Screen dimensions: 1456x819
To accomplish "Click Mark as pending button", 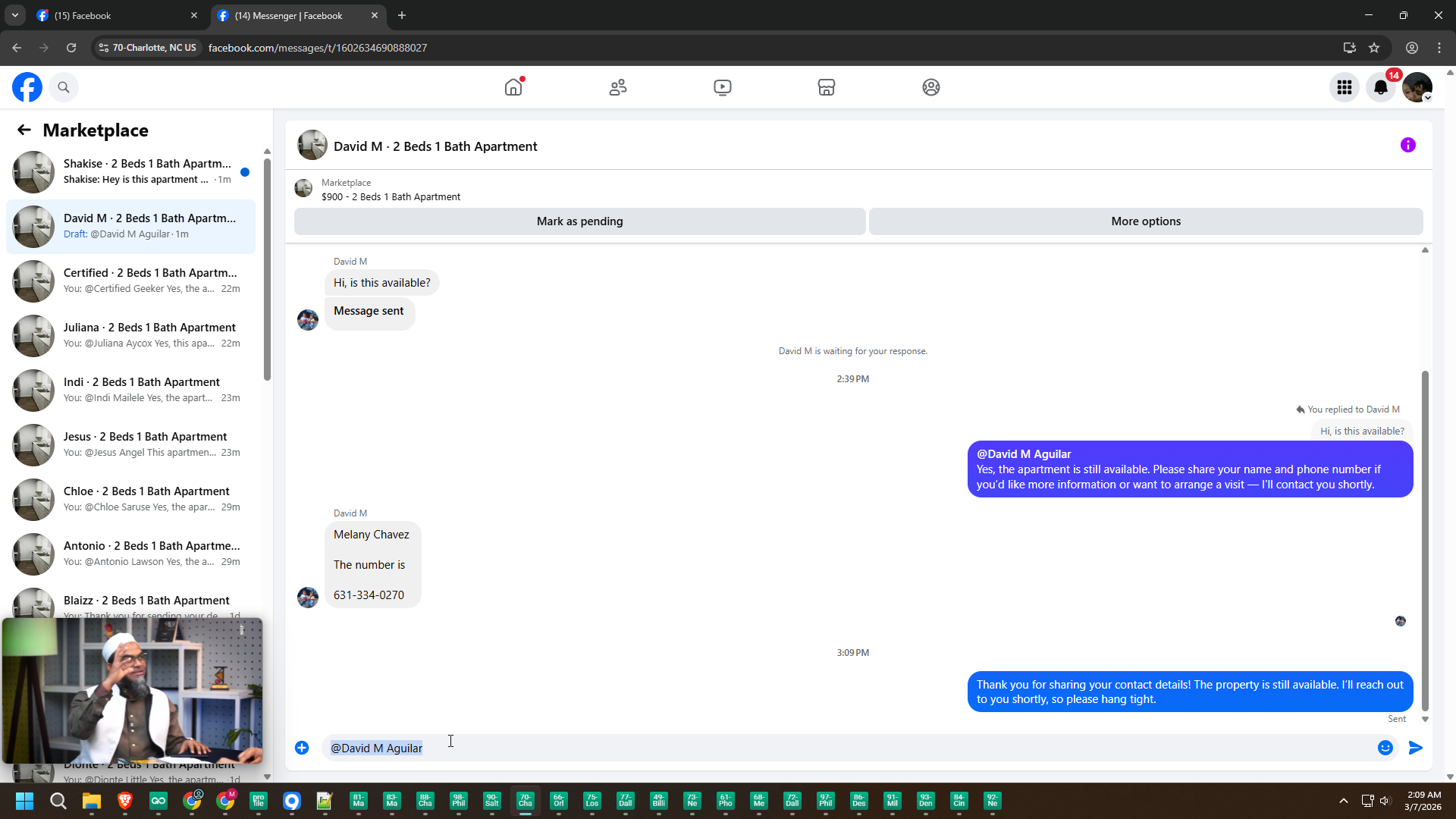I will coord(579,221).
